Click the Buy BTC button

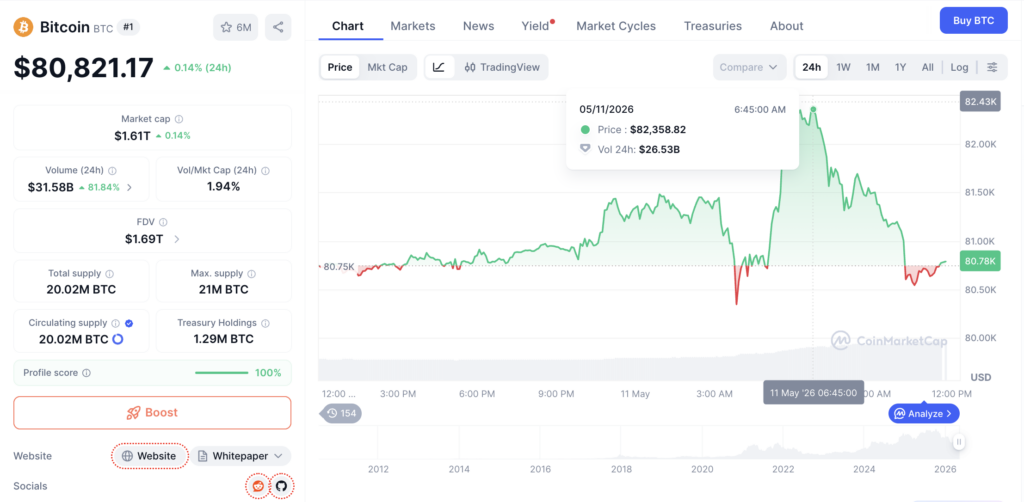coord(973,20)
